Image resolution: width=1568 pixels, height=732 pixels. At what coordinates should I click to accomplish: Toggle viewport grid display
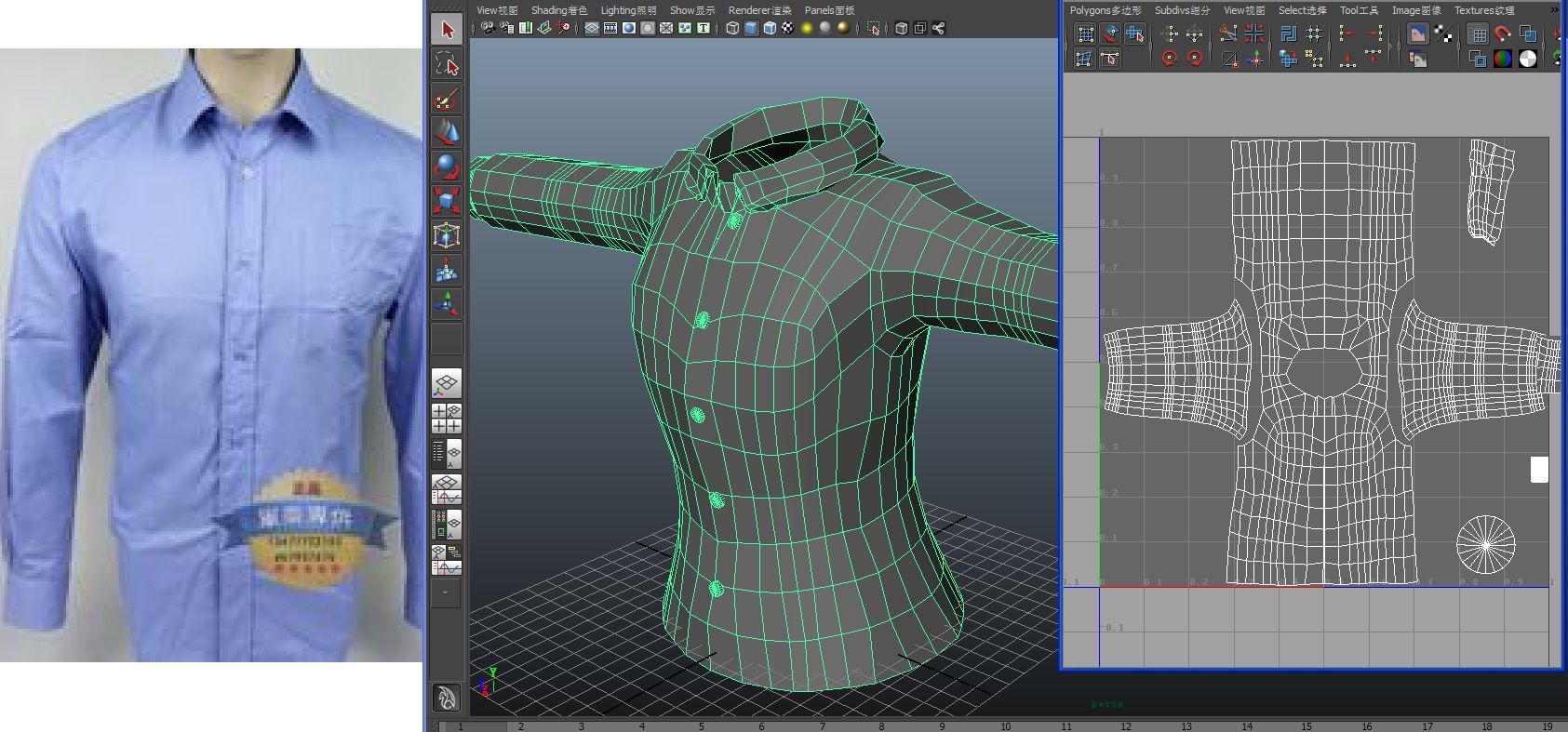click(592, 28)
